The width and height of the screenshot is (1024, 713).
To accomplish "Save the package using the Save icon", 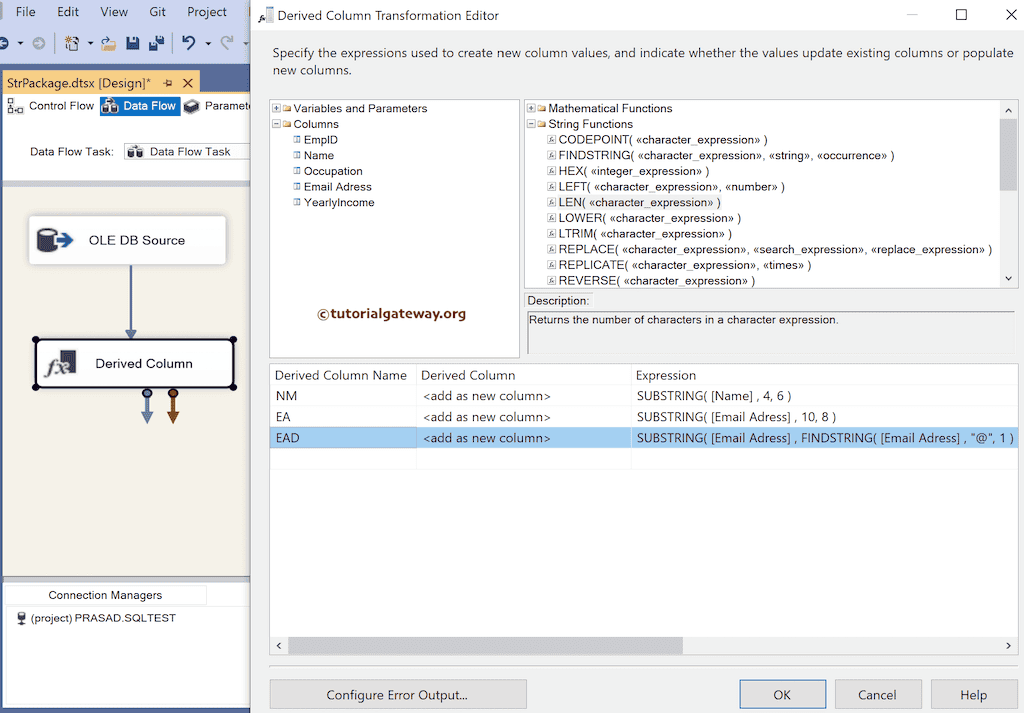I will [x=133, y=43].
